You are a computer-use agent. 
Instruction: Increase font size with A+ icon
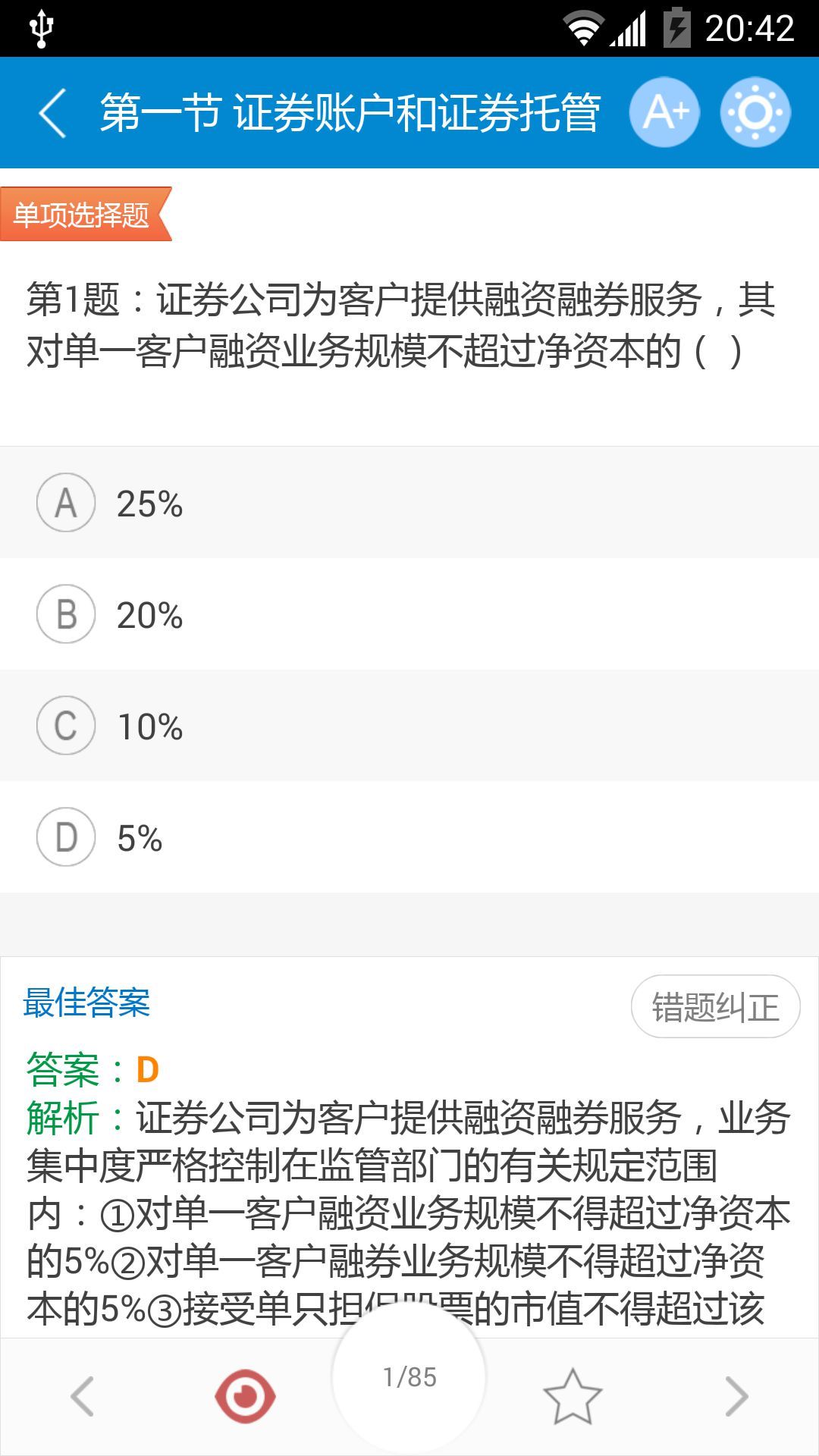click(x=664, y=112)
